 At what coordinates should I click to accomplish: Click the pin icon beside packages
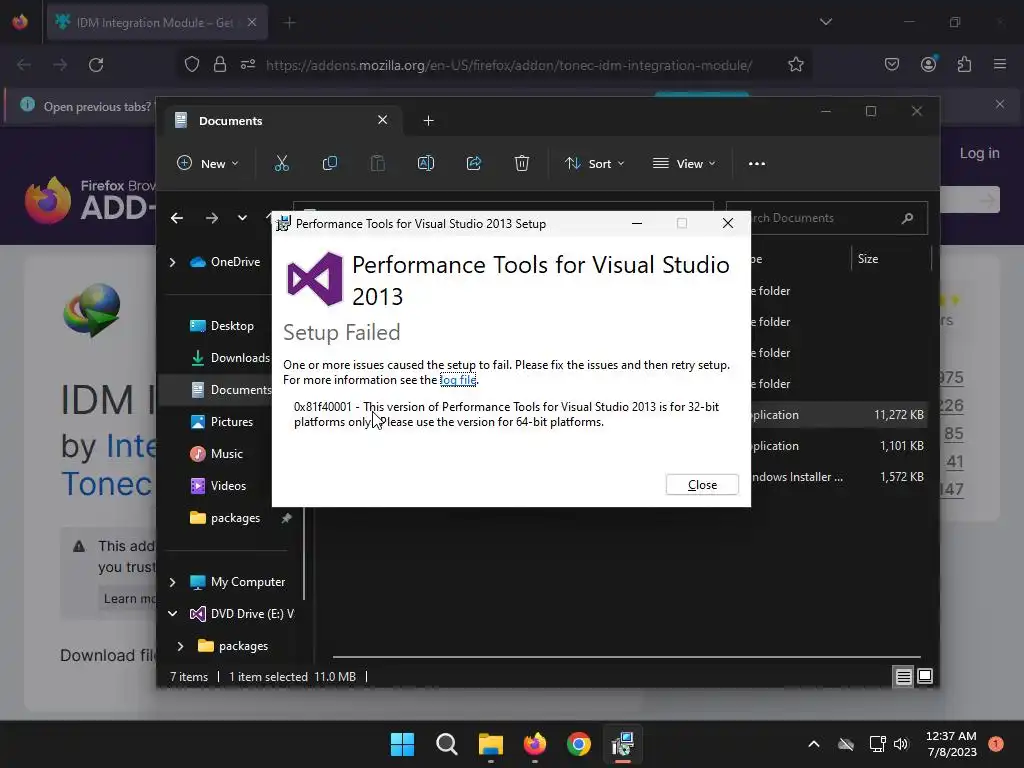[286, 518]
